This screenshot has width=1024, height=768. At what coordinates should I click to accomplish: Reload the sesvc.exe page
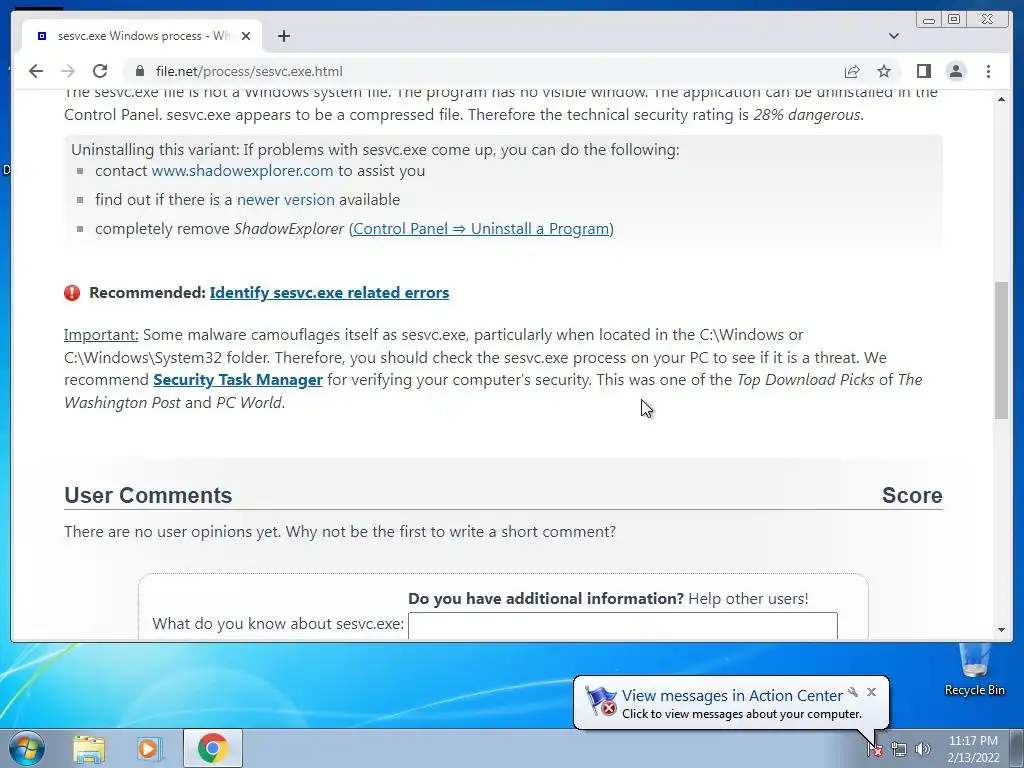(100, 71)
